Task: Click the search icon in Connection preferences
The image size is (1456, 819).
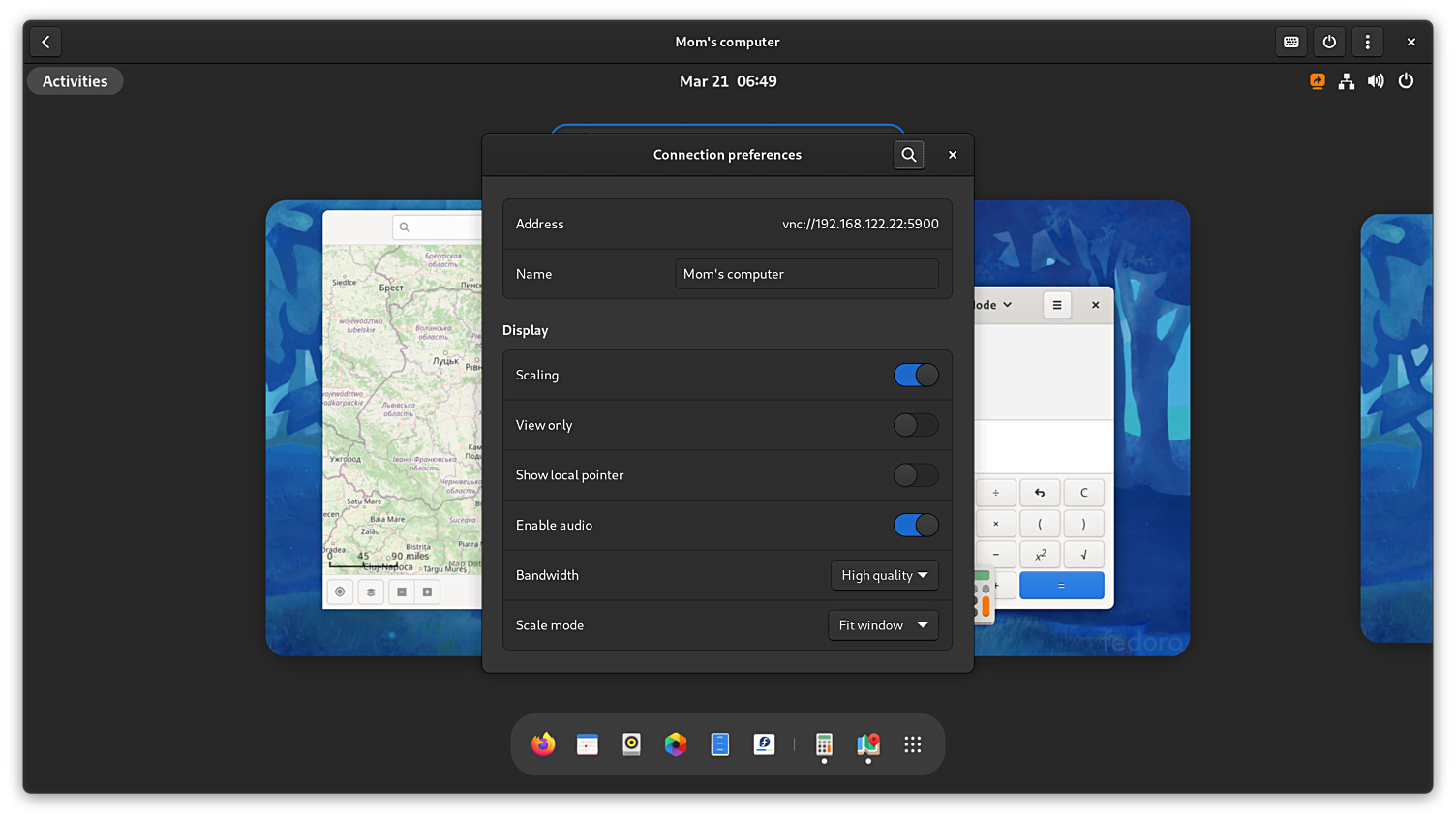Action: tap(908, 155)
